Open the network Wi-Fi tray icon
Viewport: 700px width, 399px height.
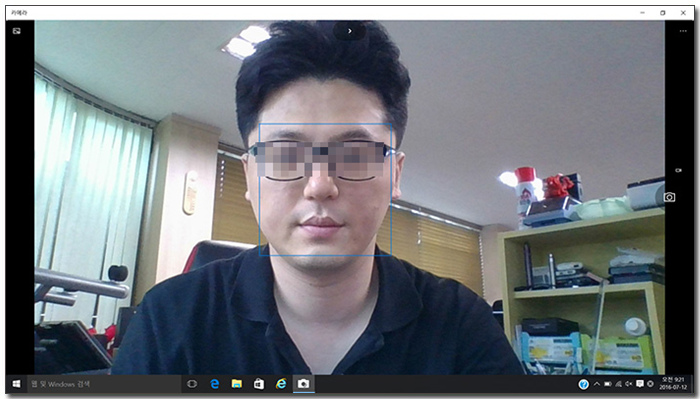618,384
